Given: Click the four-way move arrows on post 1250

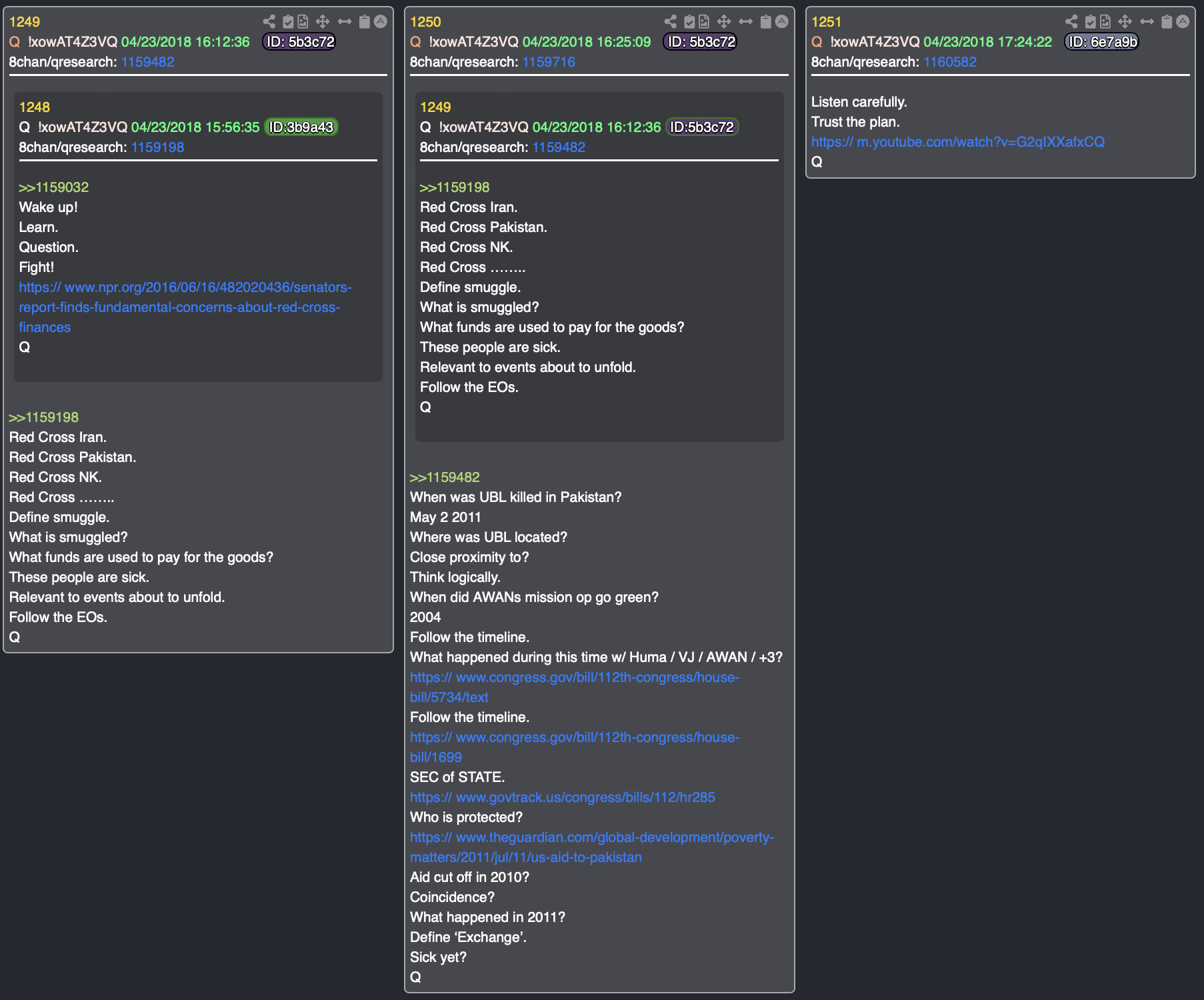Looking at the screenshot, I should (724, 22).
